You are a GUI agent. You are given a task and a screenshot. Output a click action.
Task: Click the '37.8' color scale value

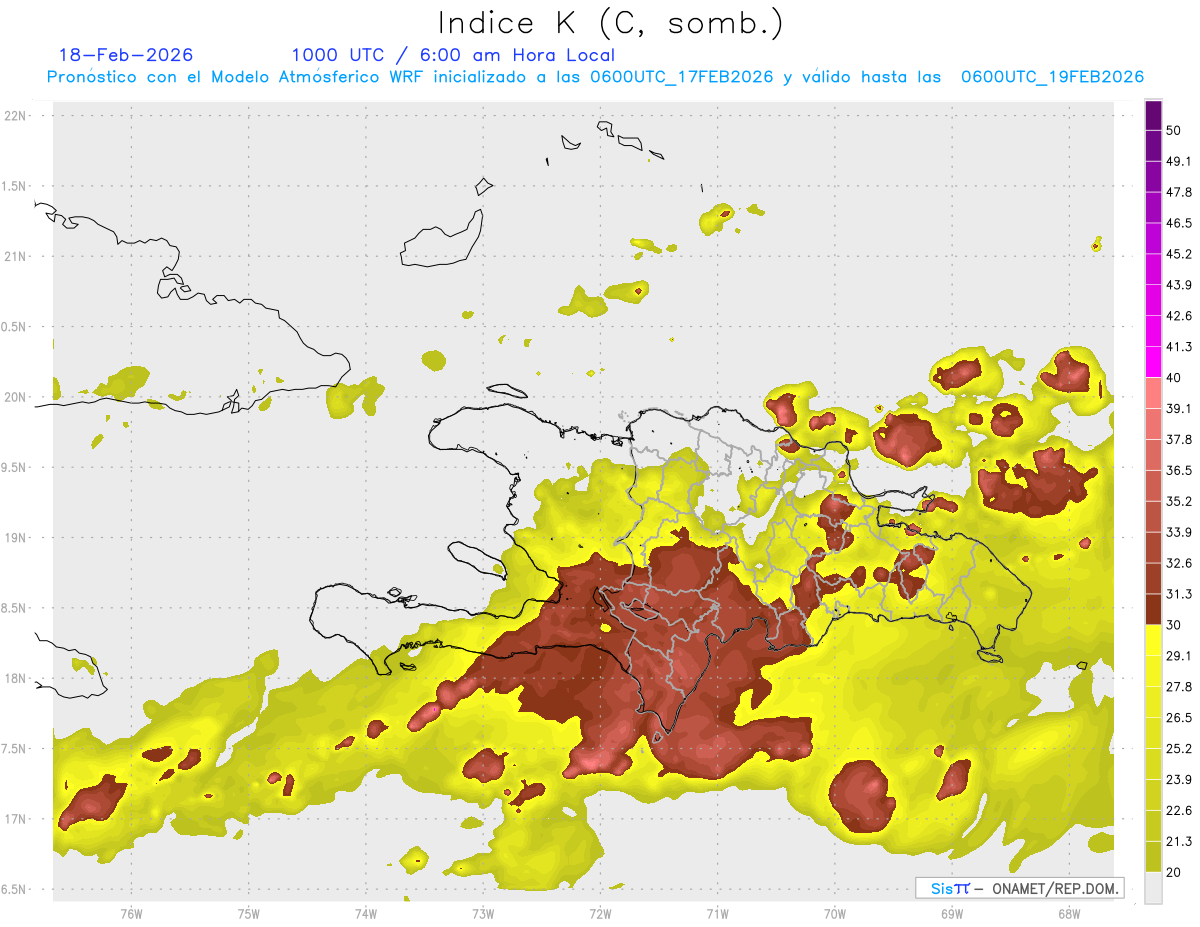(1179, 440)
